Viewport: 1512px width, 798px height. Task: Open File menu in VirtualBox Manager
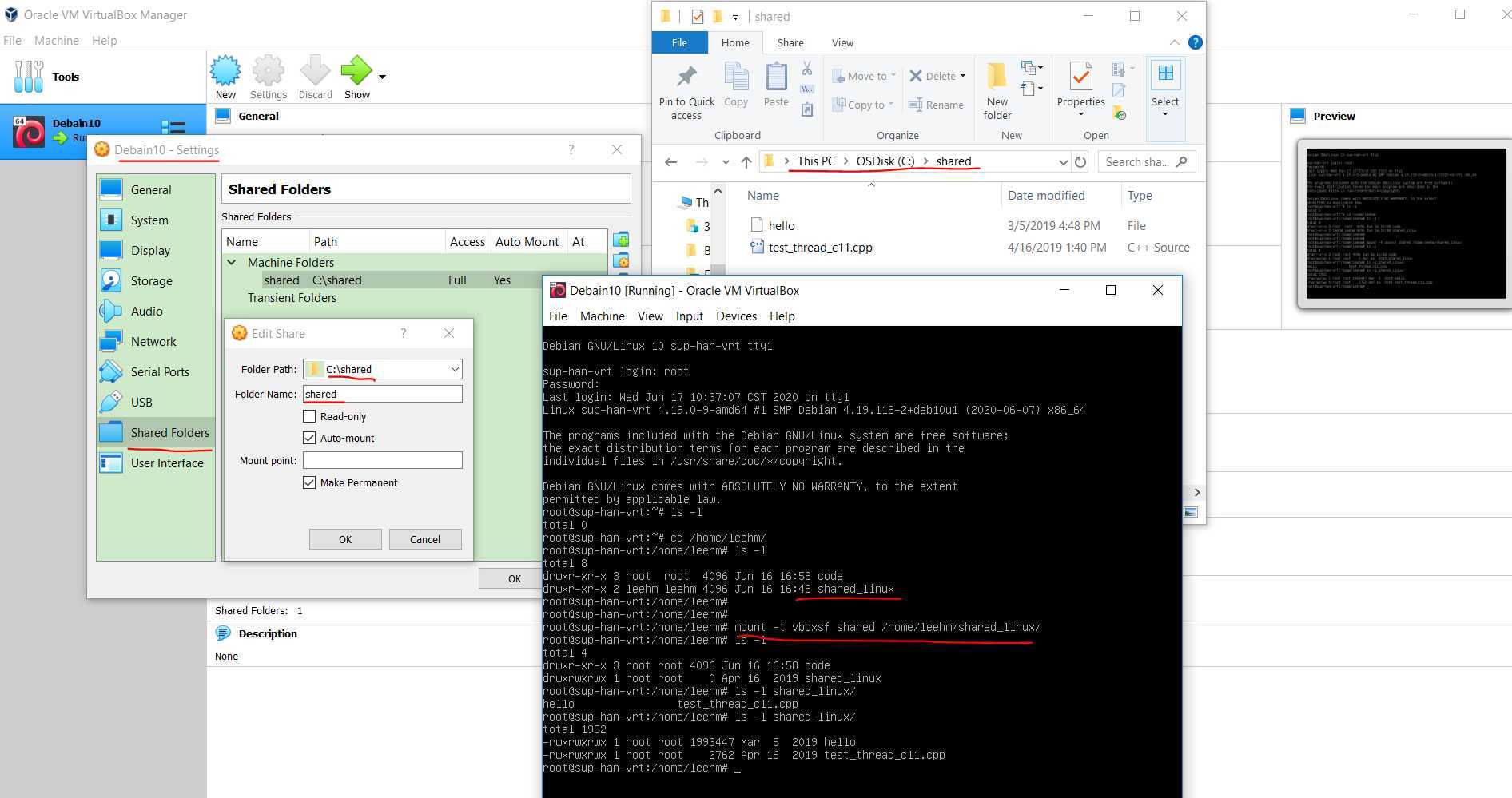(x=12, y=40)
